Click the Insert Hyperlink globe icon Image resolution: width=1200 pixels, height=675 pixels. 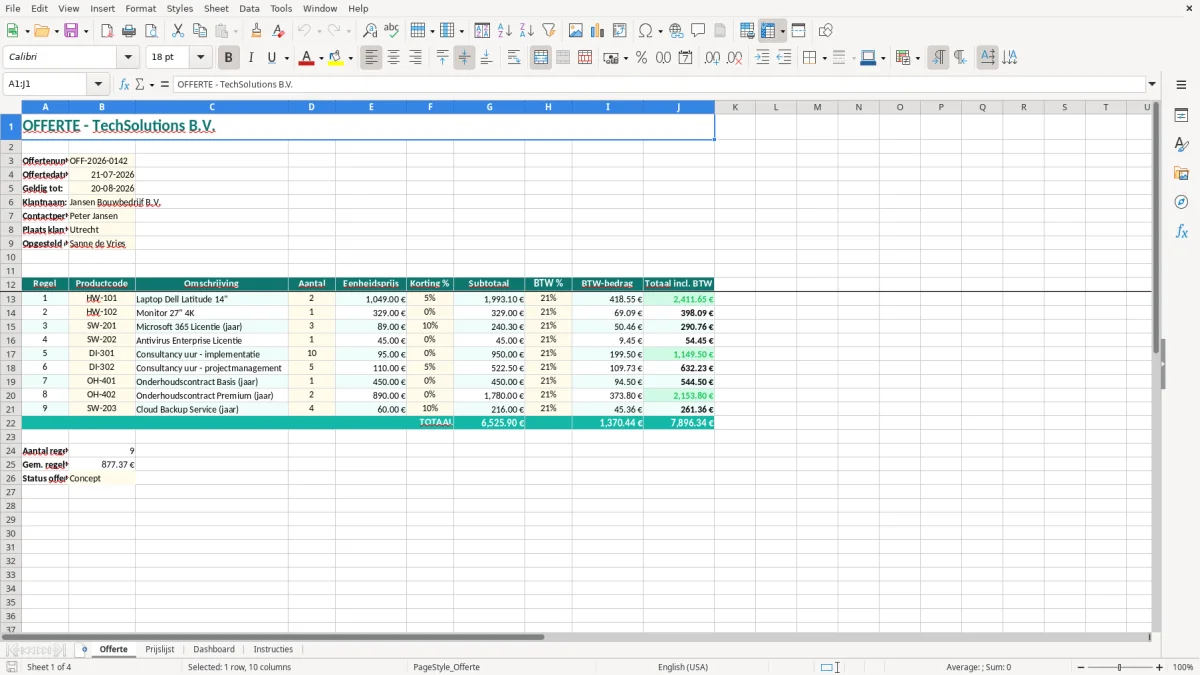pos(676,31)
